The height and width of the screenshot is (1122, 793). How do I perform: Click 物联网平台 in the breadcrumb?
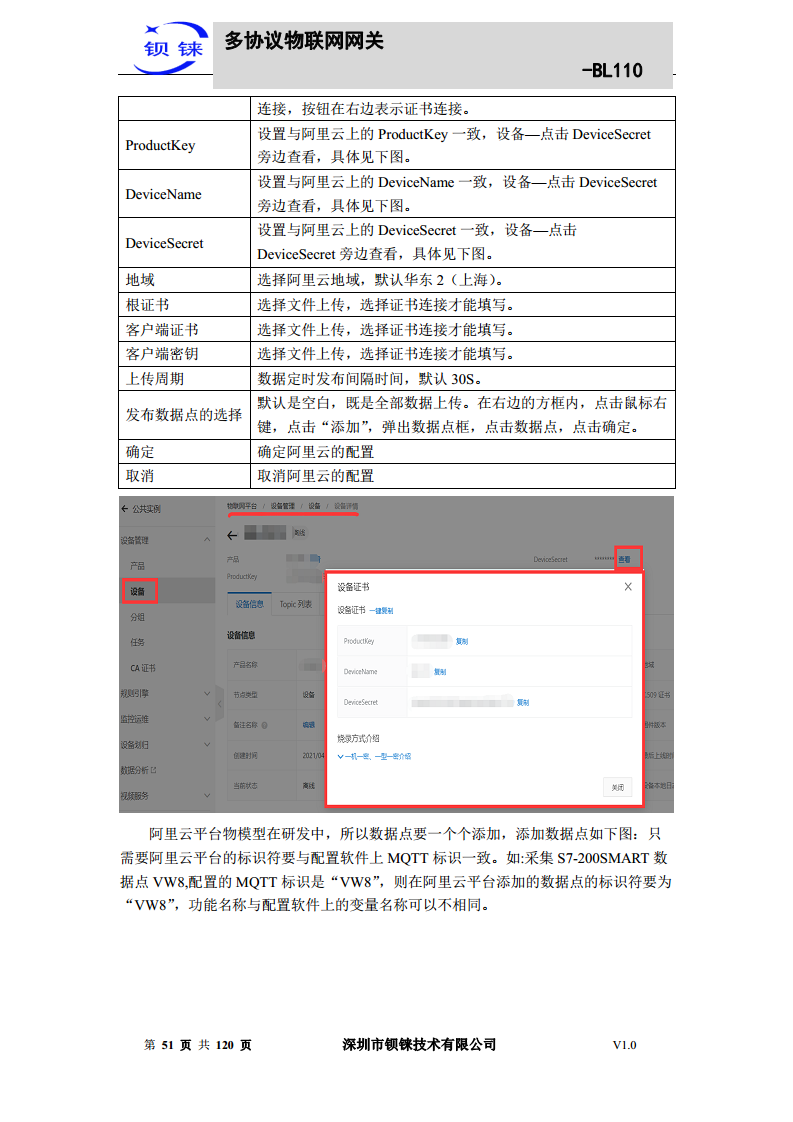241,506
